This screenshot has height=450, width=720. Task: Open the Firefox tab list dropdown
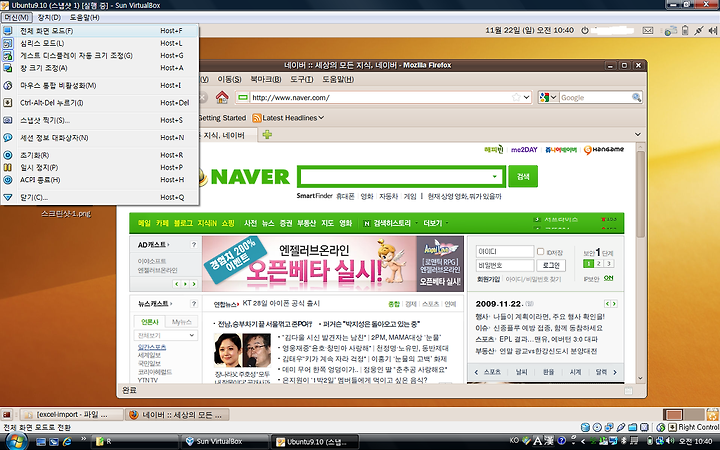coord(637,135)
